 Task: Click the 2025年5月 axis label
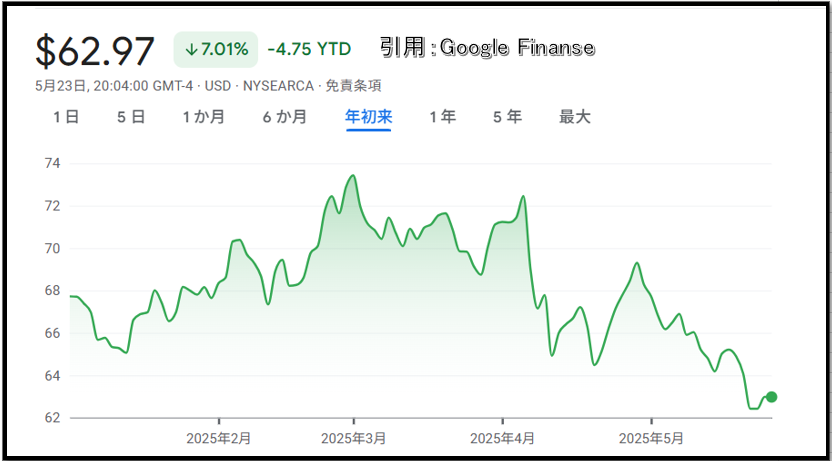click(651, 438)
